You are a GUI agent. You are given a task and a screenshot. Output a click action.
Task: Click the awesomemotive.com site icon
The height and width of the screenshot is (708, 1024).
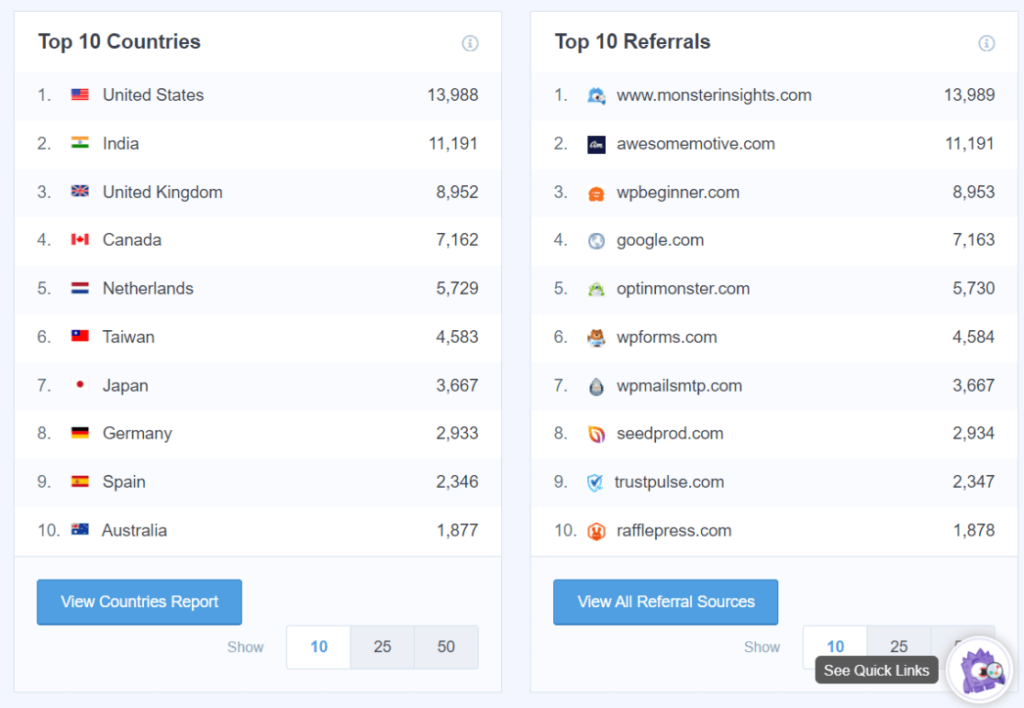pyautogui.click(x=597, y=143)
